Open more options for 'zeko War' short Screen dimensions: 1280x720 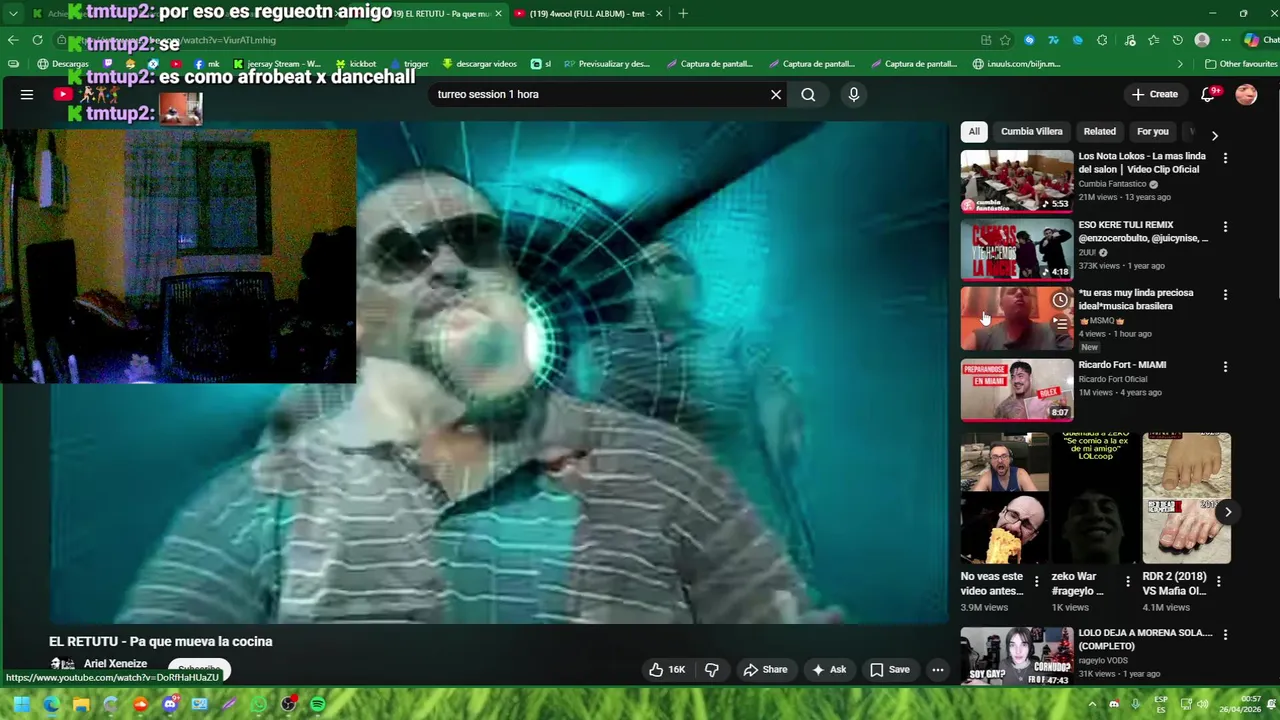pyautogui.click(x=1127, y=581)
